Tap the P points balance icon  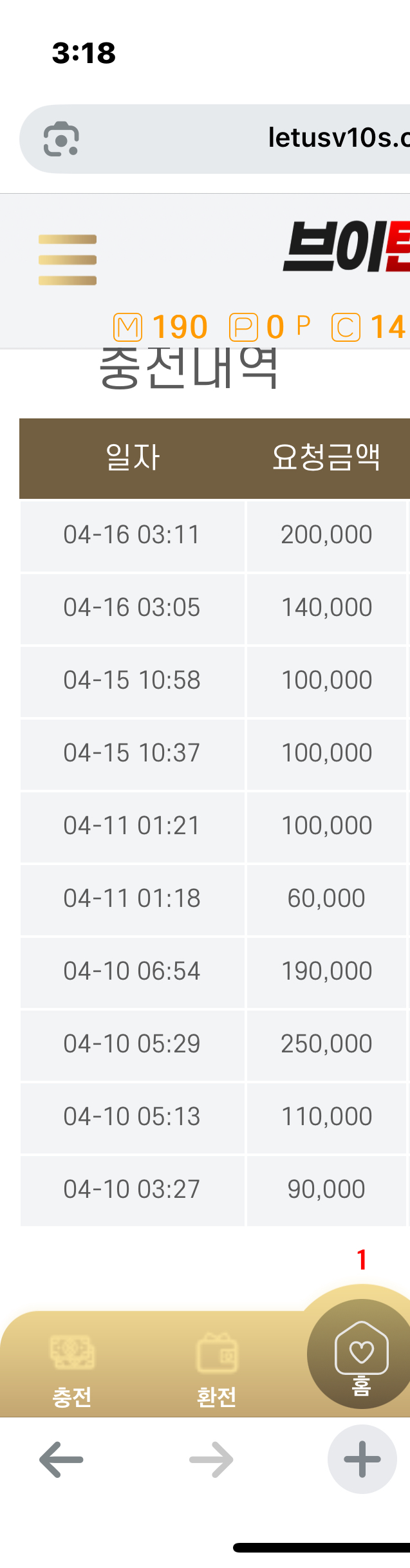pos(243,327)
